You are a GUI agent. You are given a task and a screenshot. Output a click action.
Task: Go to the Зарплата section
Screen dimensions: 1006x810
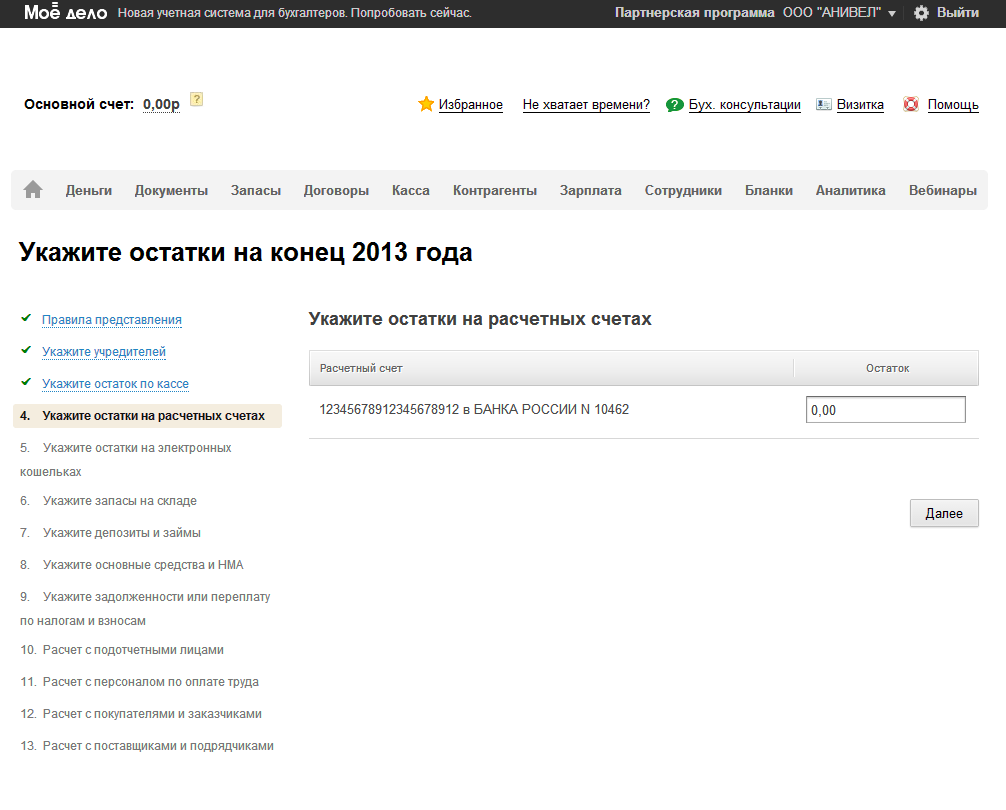pyautogui.click(x=590, y=190)
